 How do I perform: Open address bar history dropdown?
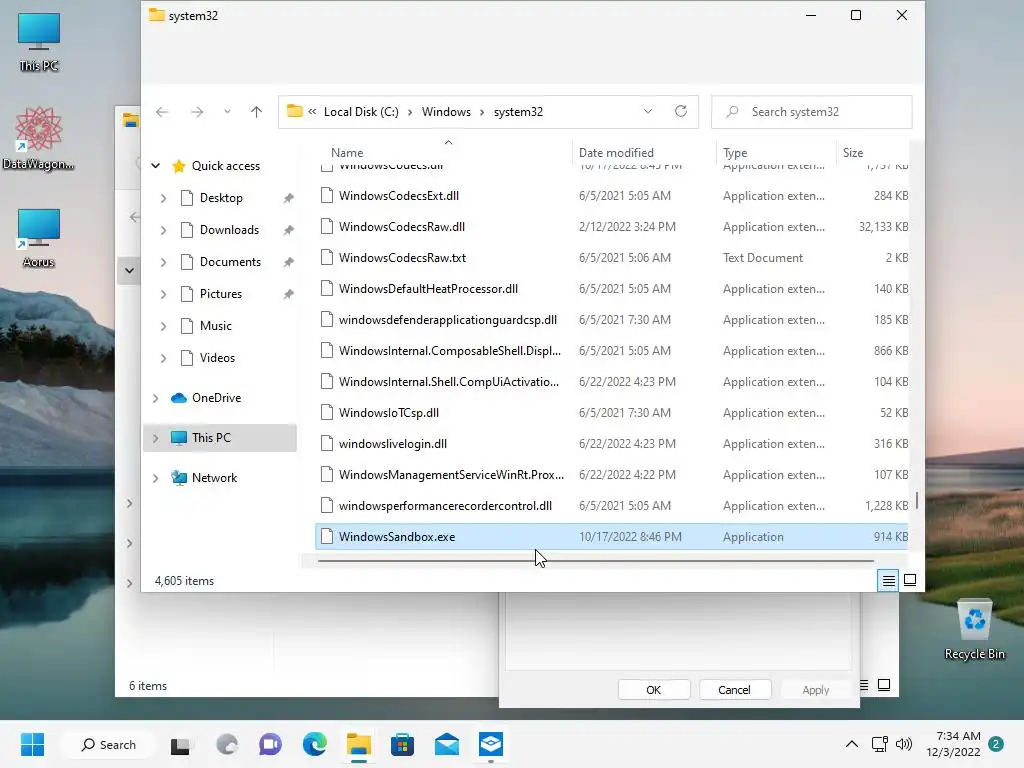tap(648, 112)
